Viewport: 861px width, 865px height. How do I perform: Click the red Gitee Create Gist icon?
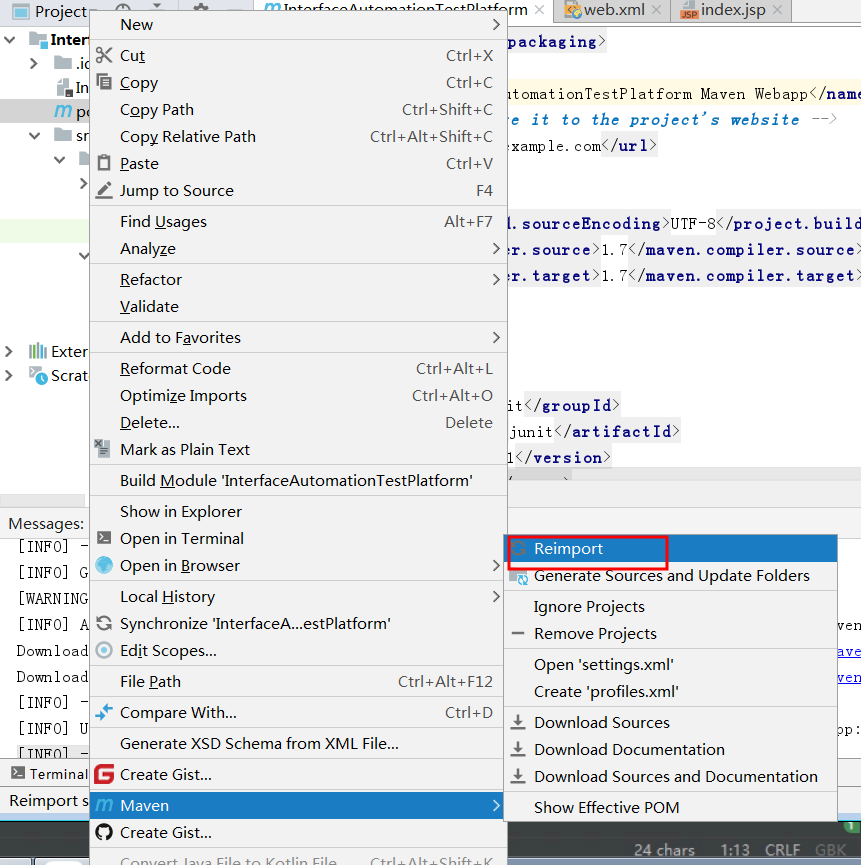[104, 774]
